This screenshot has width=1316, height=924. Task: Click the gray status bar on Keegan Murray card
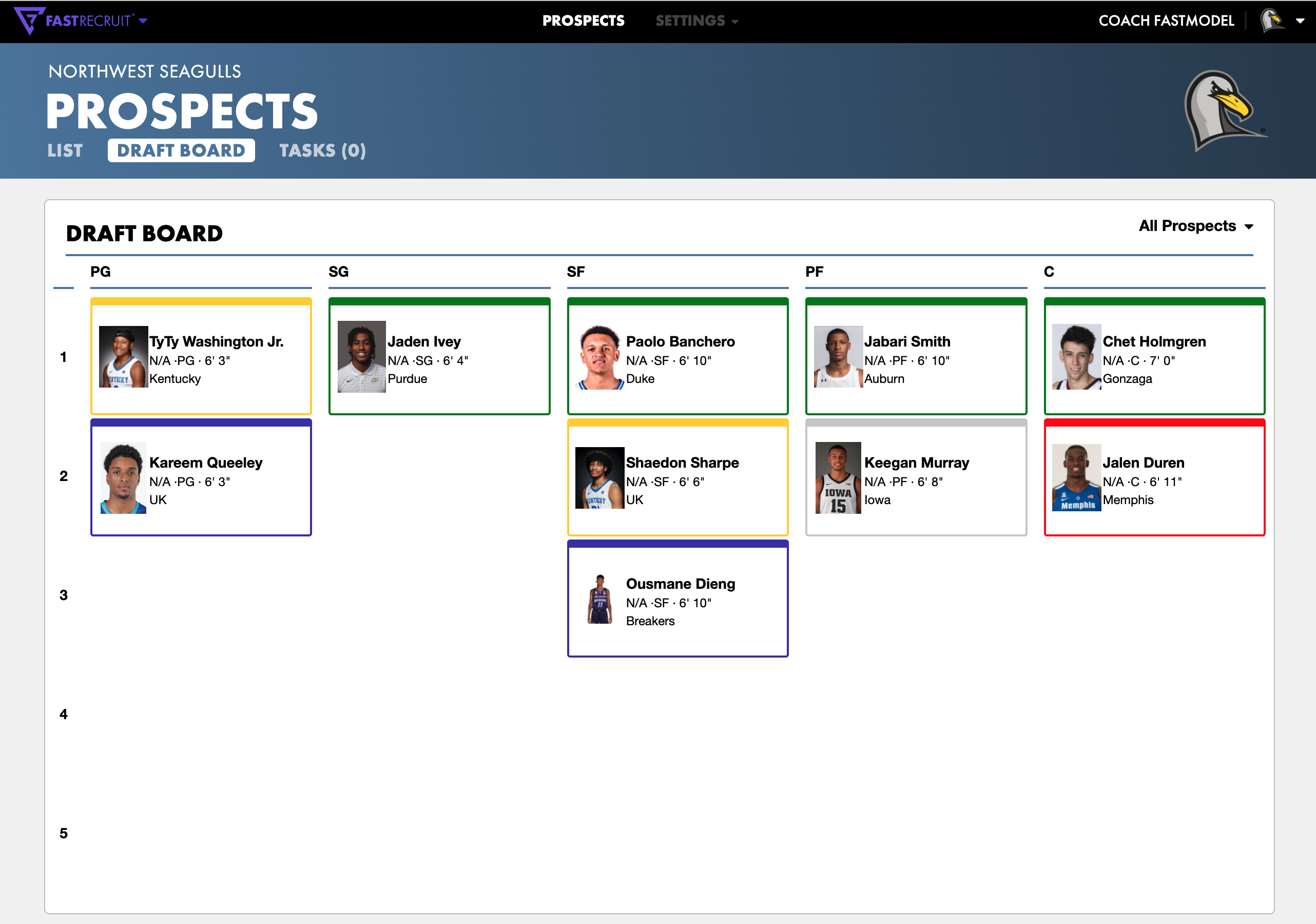pyautogui.click(x=916, y=422)
